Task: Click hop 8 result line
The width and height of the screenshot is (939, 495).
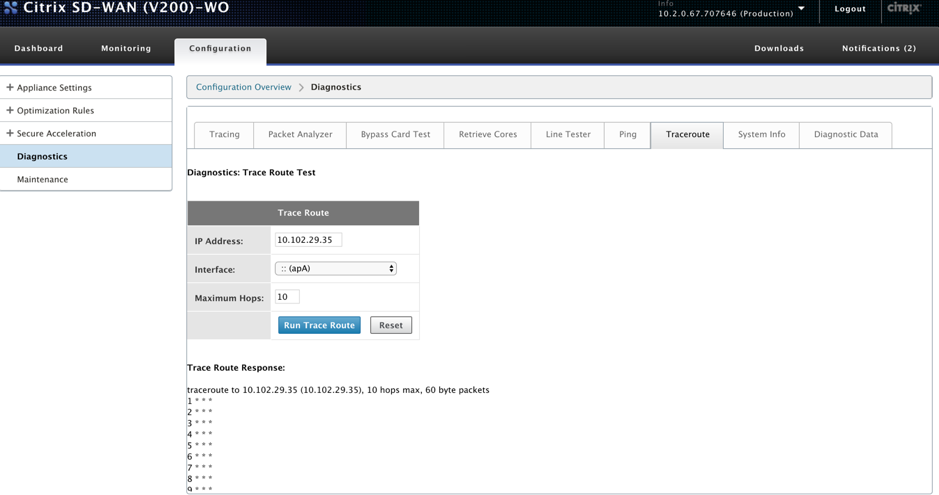Action: pos(199,479)
